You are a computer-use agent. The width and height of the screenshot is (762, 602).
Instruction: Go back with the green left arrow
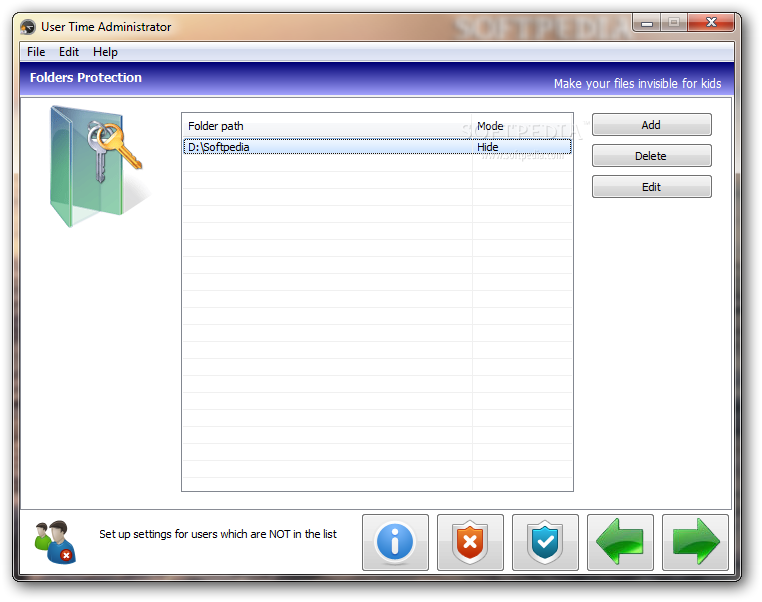pyautogui.click(x=620, y=542)
